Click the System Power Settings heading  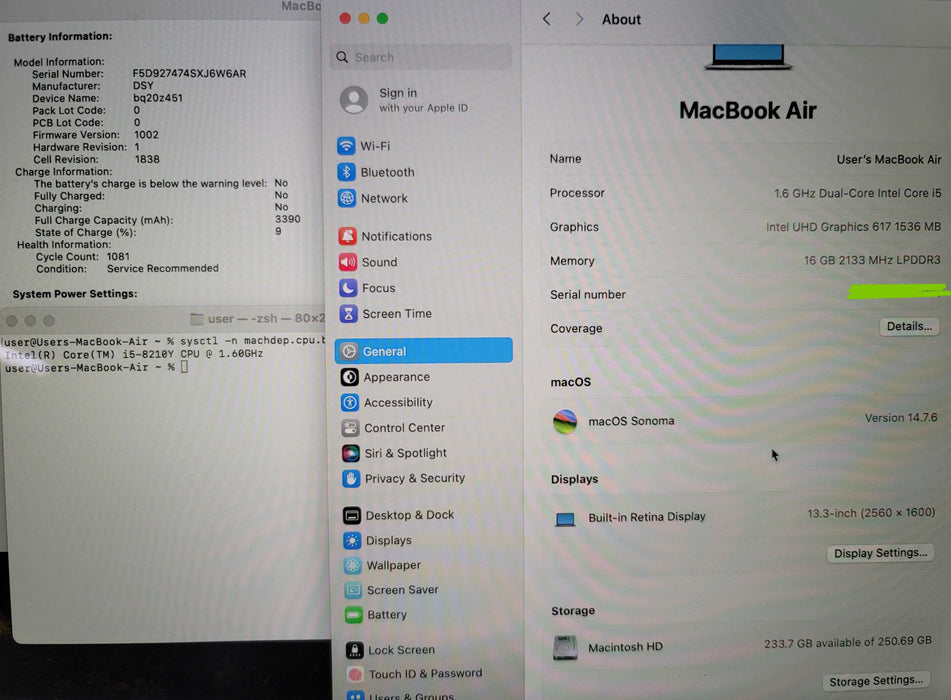75,294
